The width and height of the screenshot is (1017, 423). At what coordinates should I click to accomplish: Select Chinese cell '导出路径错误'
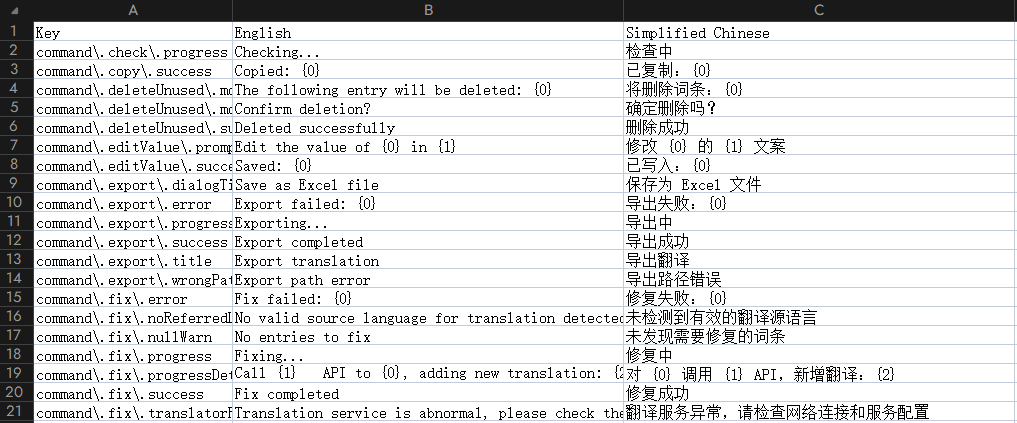pos(820,280)
